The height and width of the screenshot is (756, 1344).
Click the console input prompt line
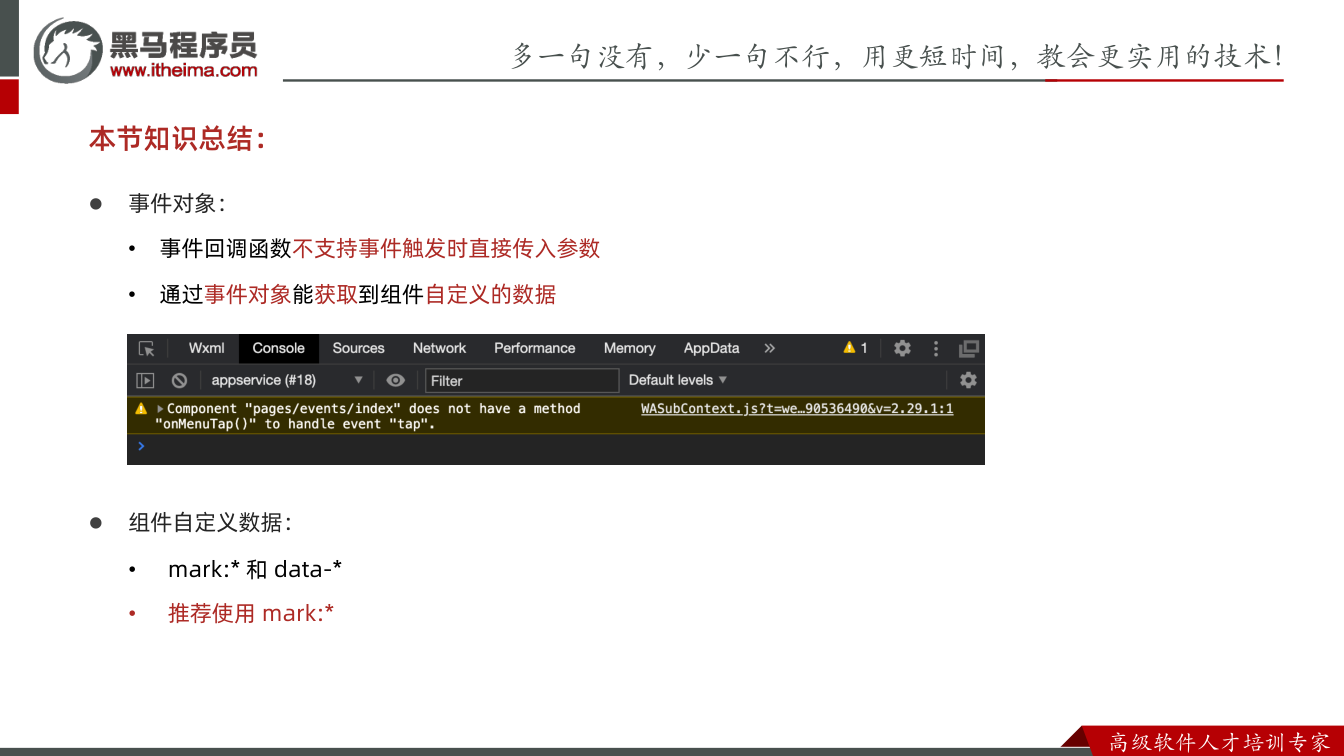pyautogui.click(x=556, y=447)
